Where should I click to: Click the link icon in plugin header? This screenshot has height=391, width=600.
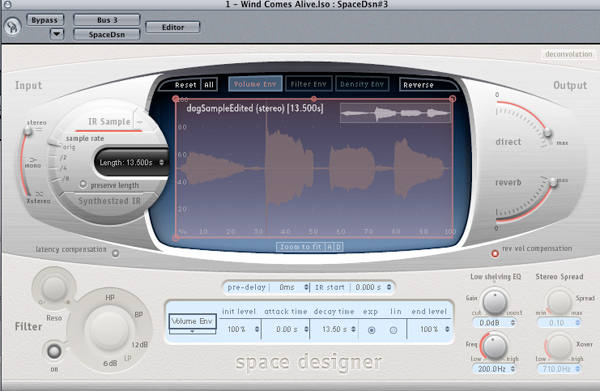[12, 27]
